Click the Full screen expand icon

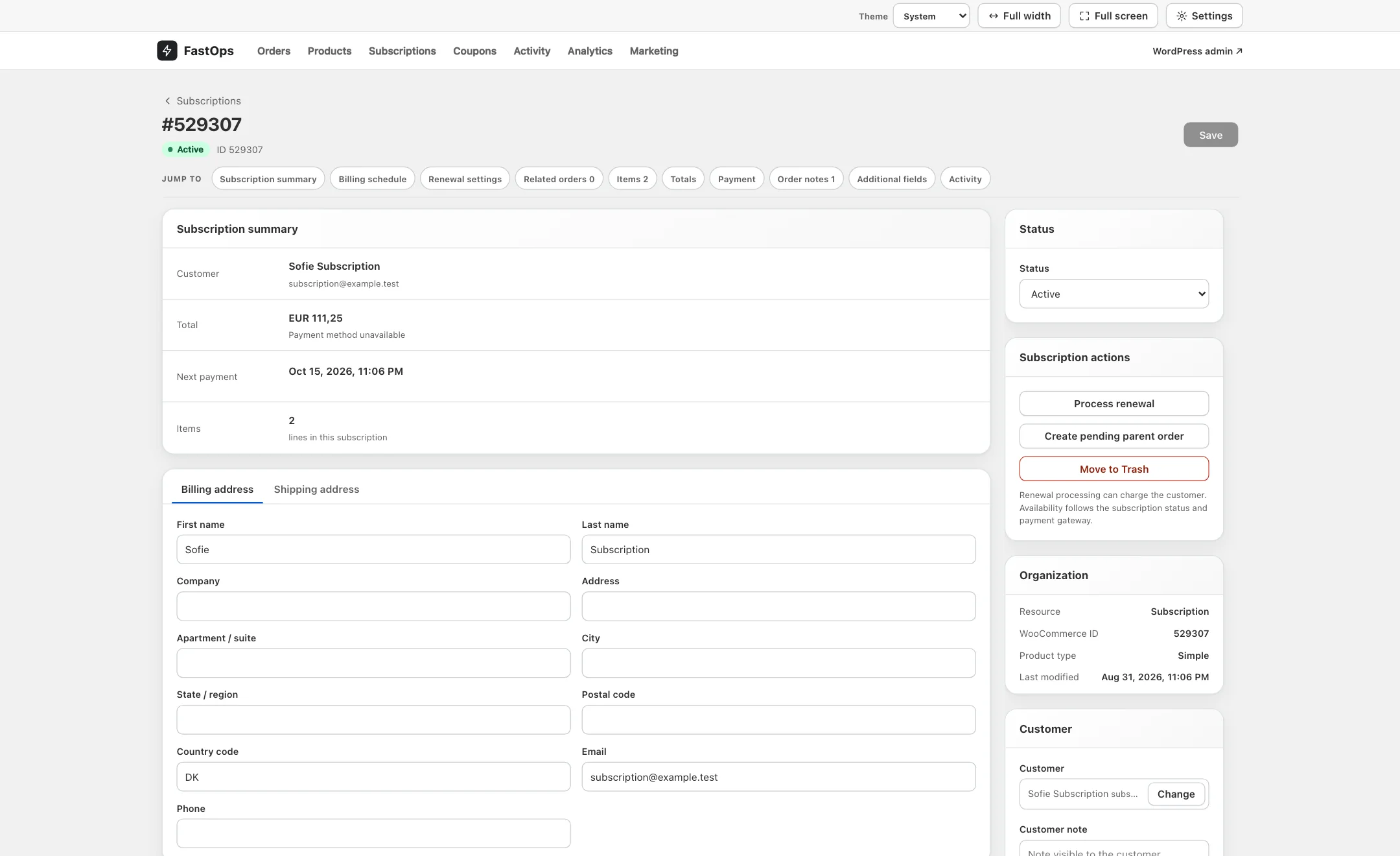coord(1084,16)
